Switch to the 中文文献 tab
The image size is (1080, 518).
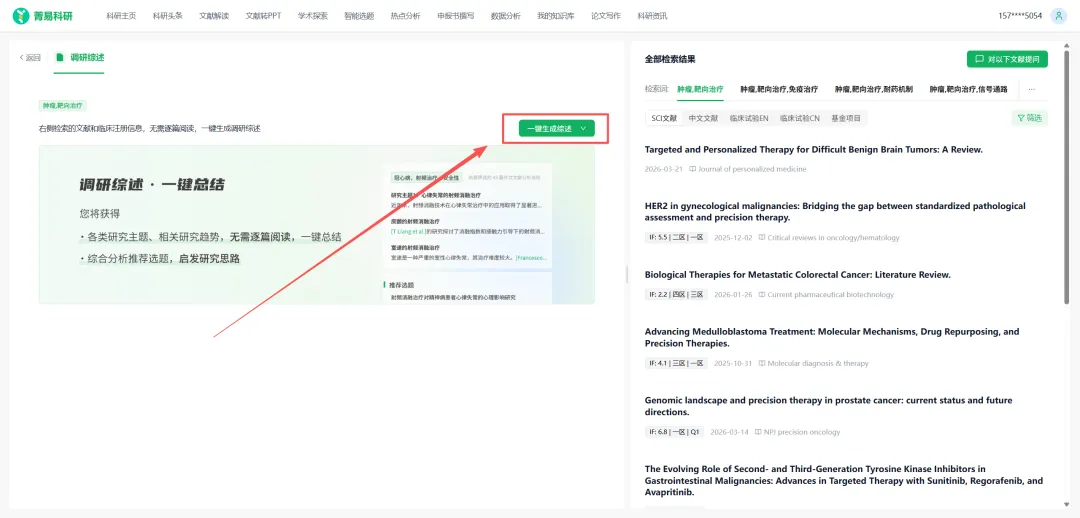pyautogui.click(x=703, y=118)
